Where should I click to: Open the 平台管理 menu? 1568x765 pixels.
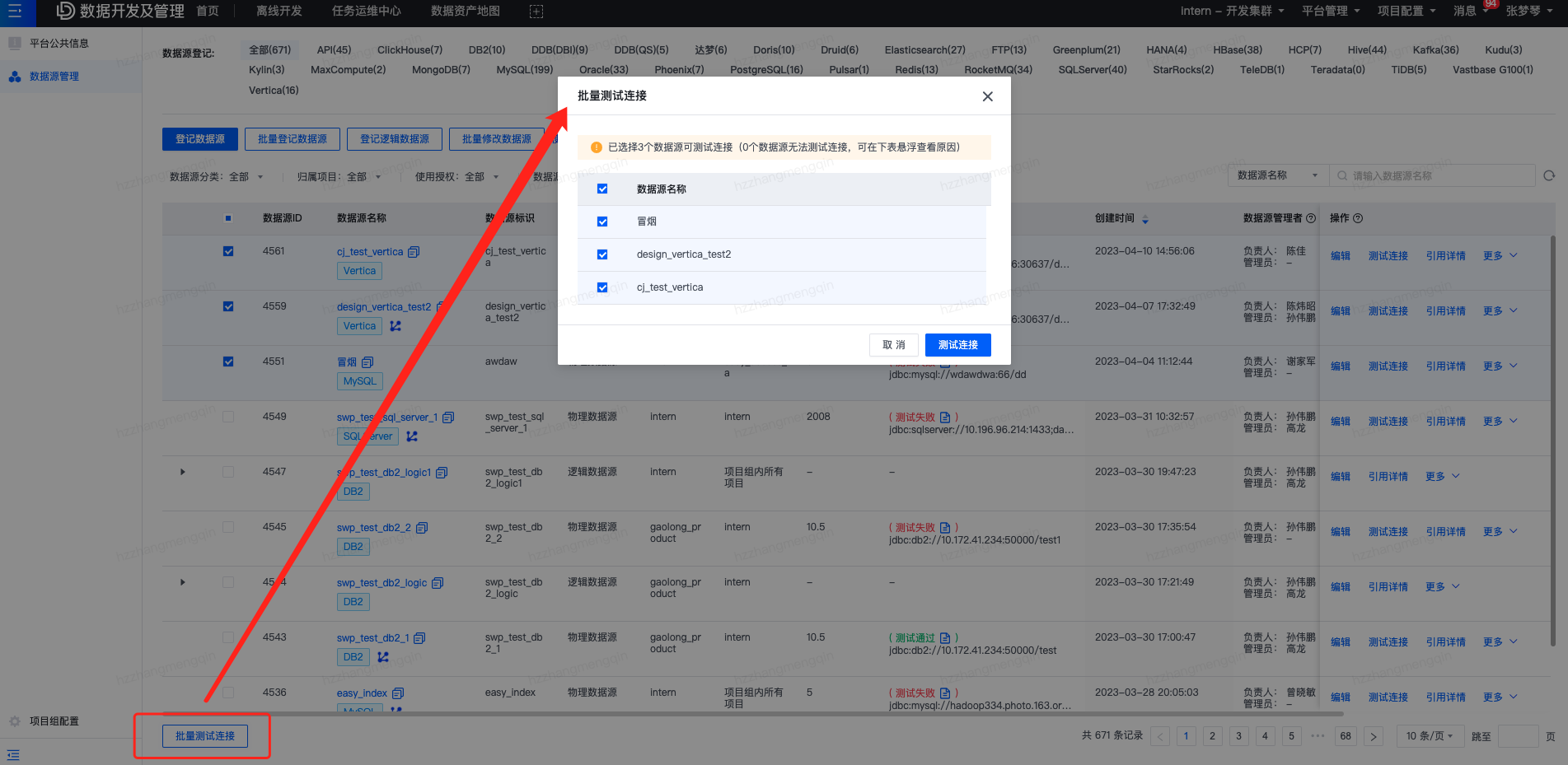pyautogui.click(x=1331, y=12)
